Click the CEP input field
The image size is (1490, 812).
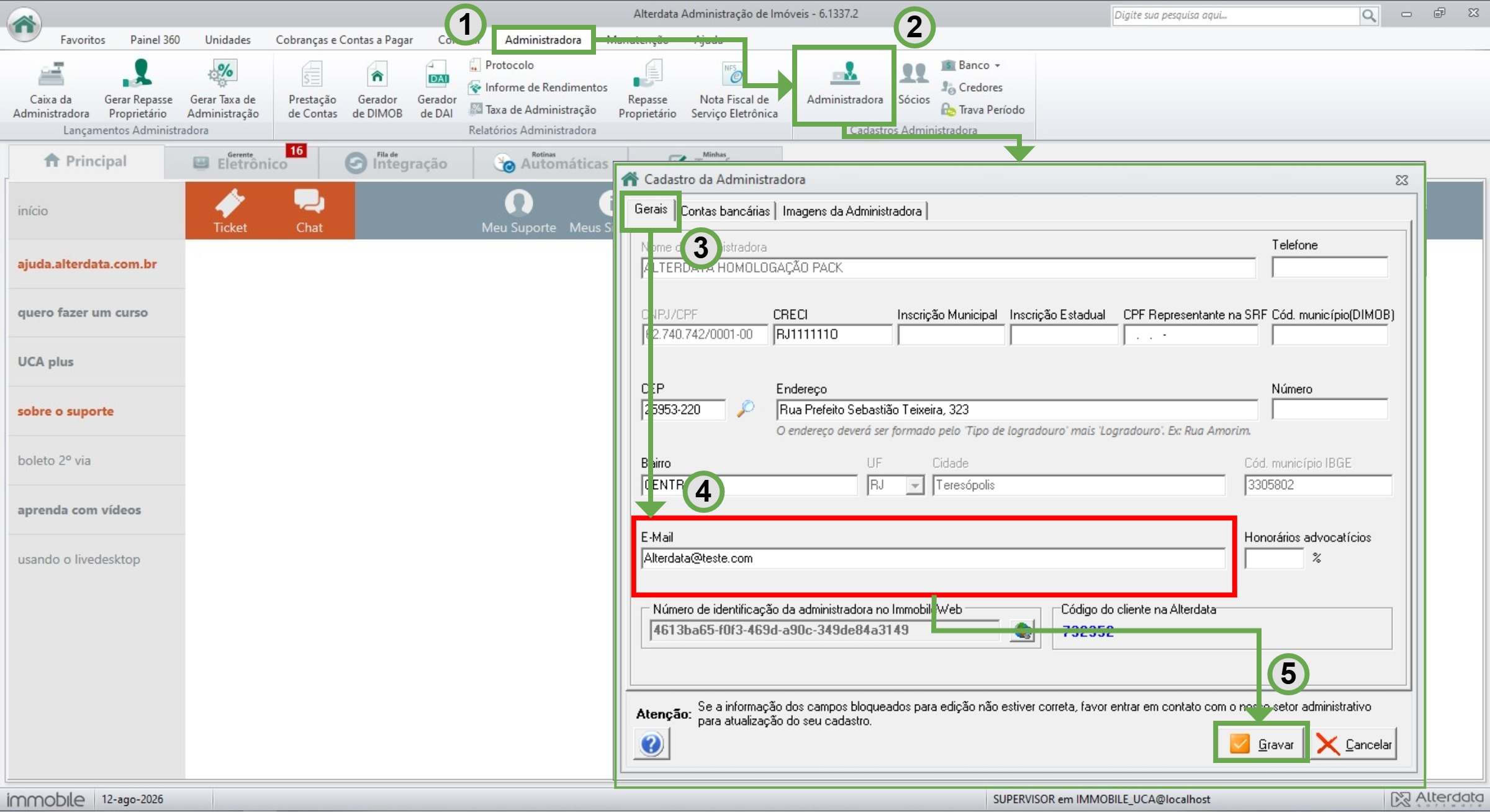[x=683, y=410]
